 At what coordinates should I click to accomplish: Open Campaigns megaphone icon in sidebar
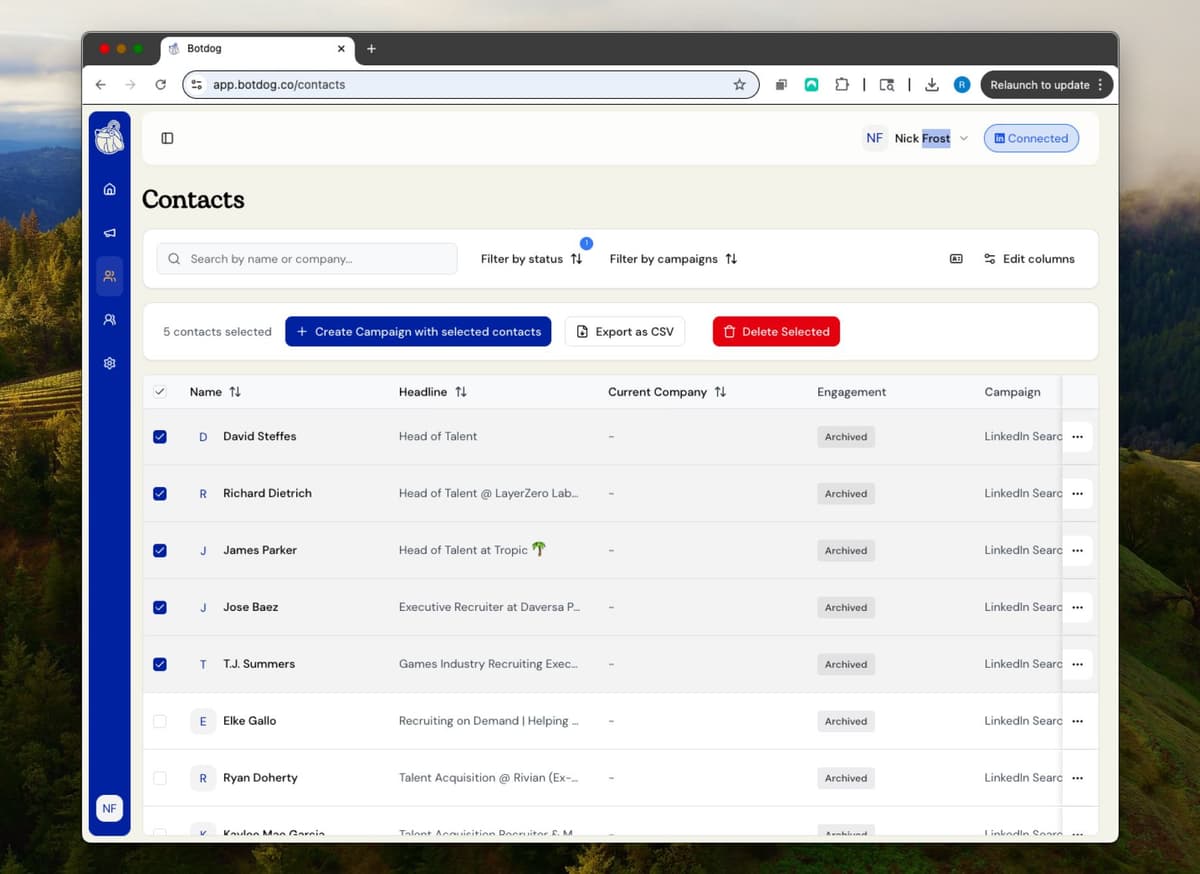[110, 233]
